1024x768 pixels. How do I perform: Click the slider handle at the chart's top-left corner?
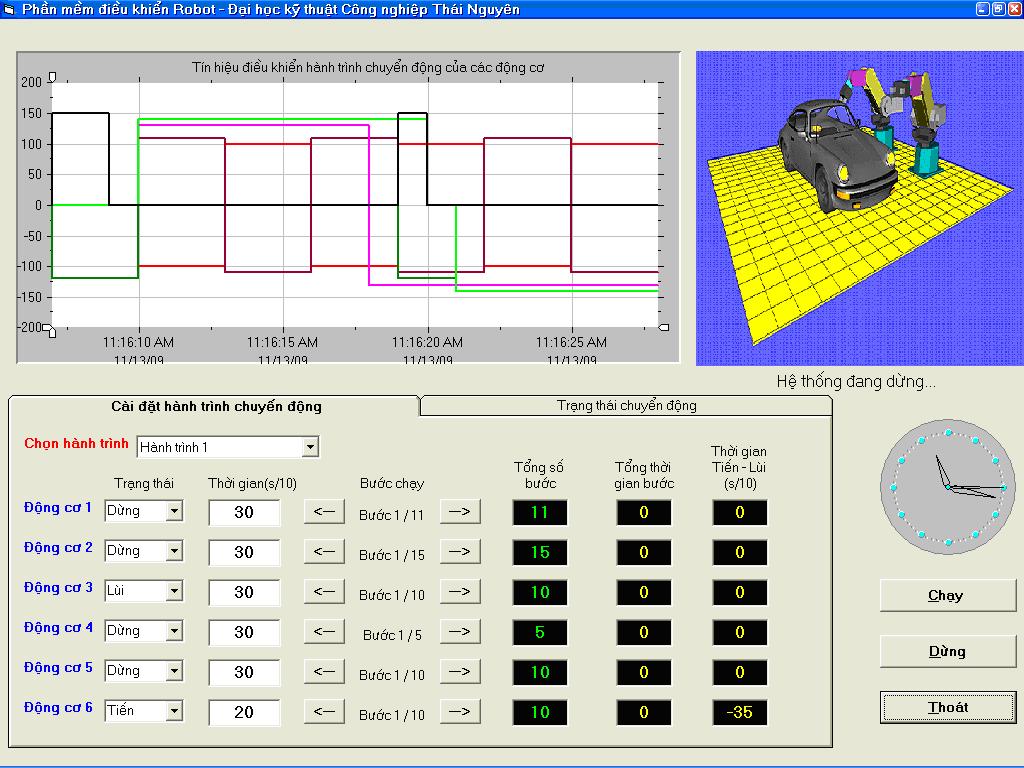click(x=52, y=77)
